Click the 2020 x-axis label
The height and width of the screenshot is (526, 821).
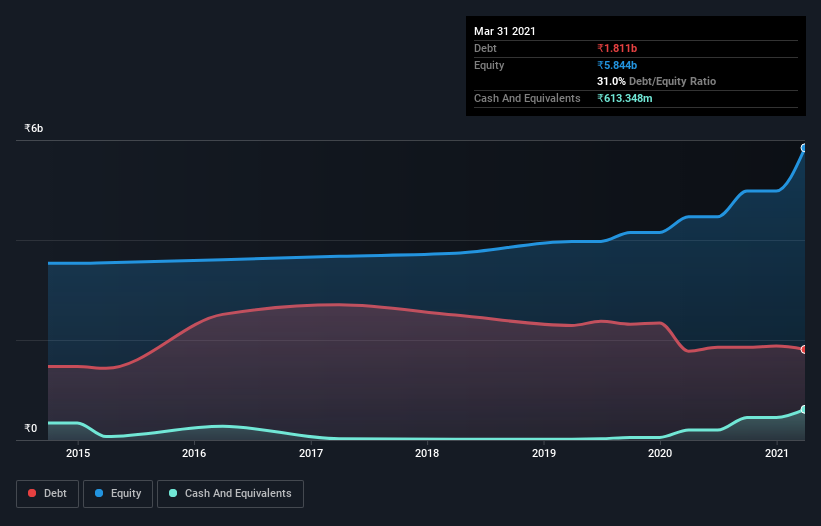(x=660, y=453)
